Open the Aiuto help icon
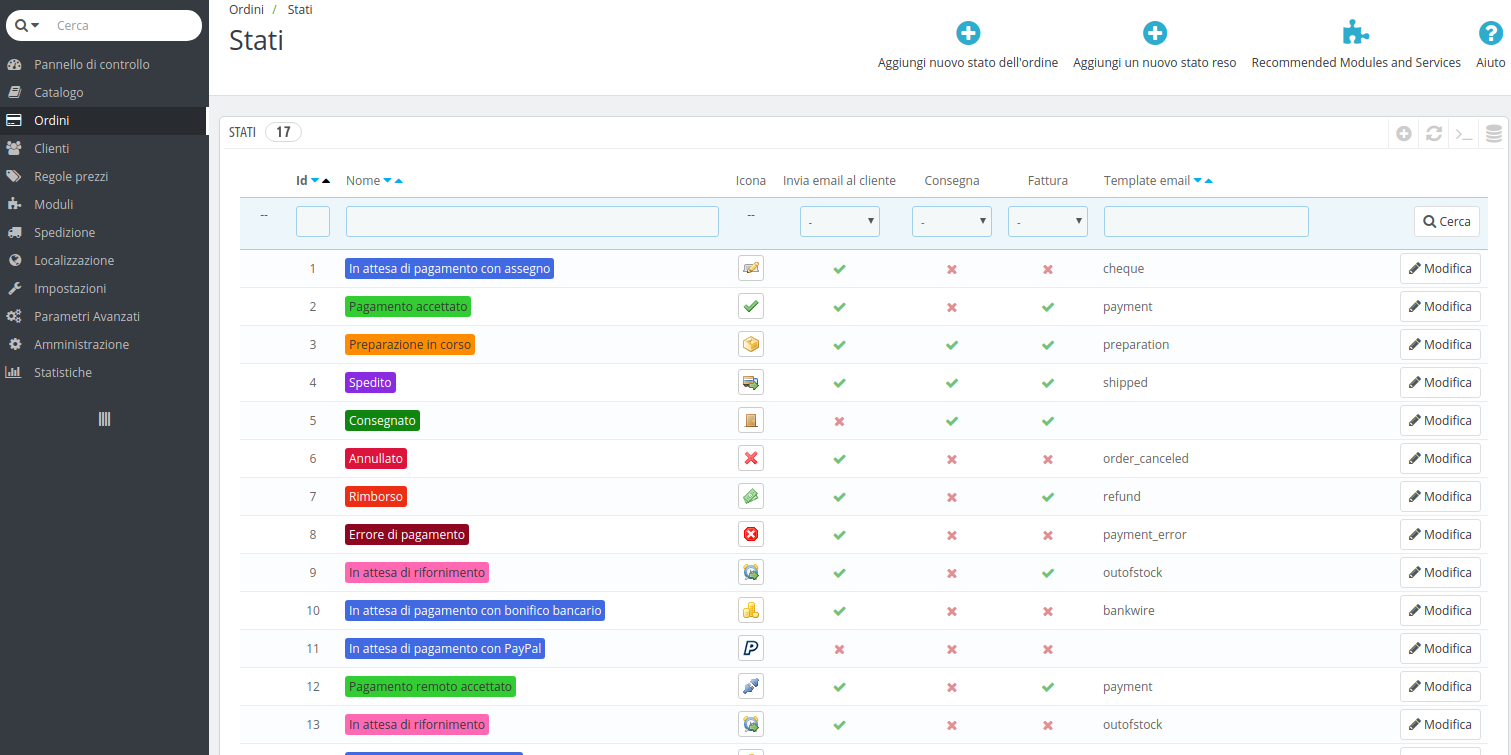Image resolution: width=1511 pixels, height=755 pixels. pyautogui.click(x=1490, y=33)
